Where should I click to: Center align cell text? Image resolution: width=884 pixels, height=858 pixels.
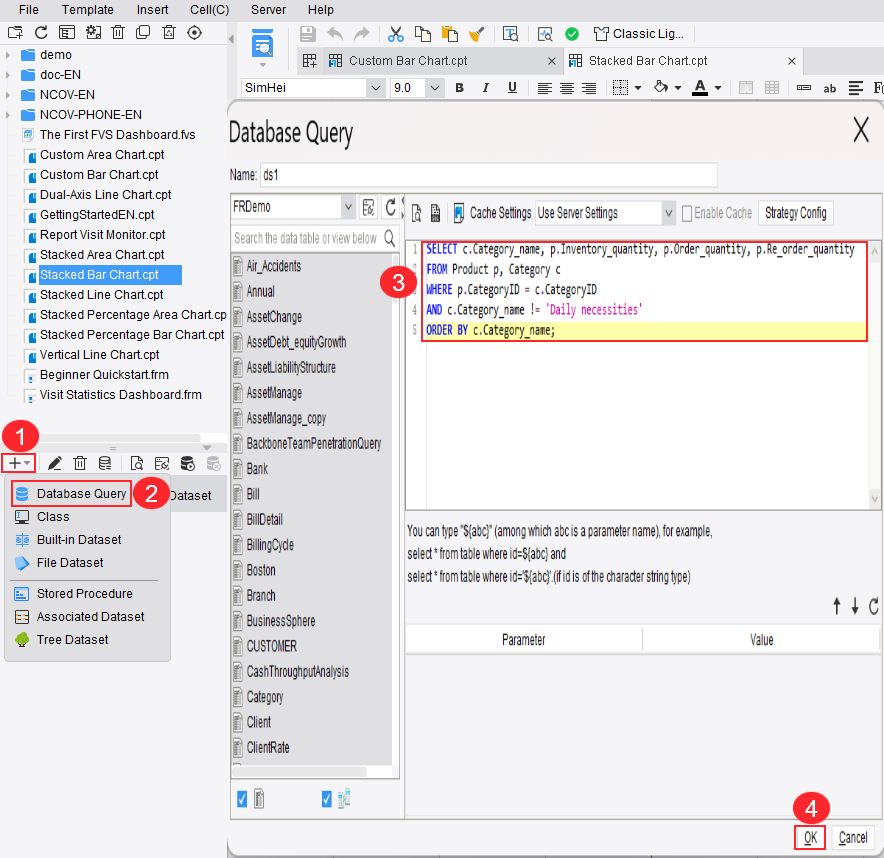point(567,89)
